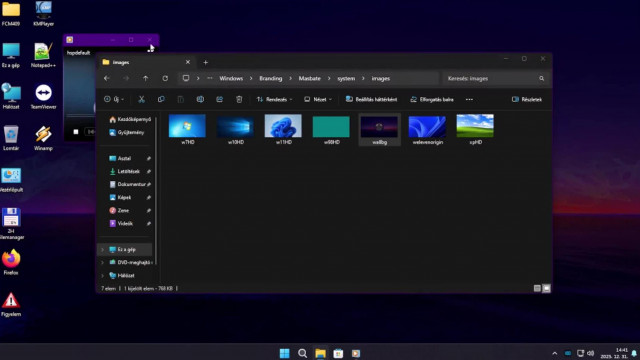Click the Rename icon in Explorer toolbar
Screen dimensions: 640x360
(x=200, y=99)
